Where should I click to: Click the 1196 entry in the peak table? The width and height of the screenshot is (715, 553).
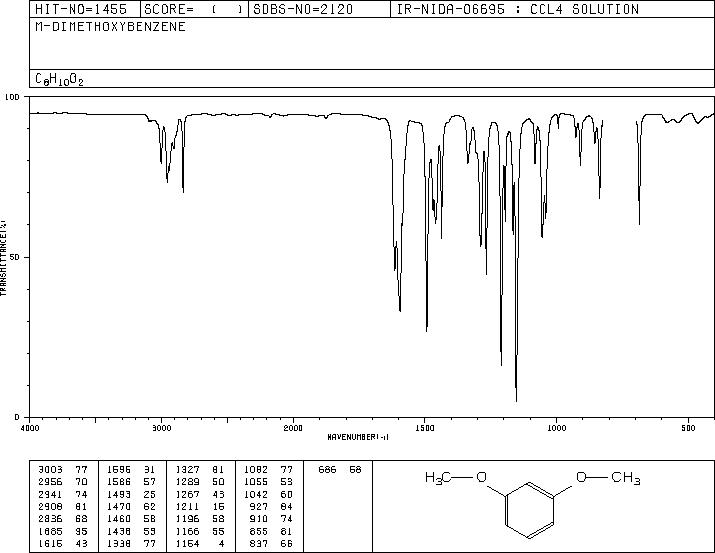pyautogui.click(x=187, y=519)
